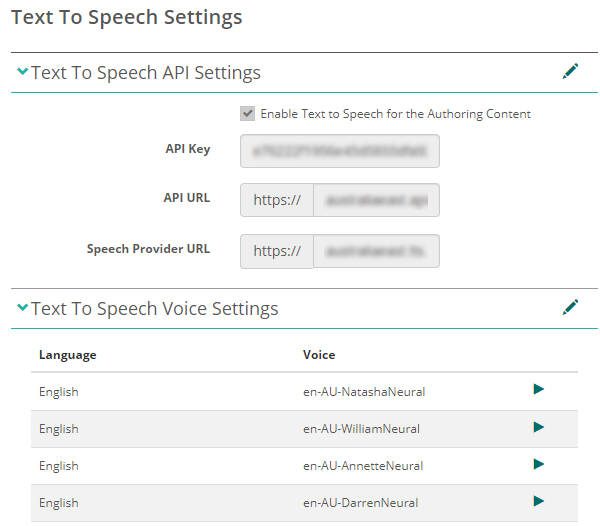Click the Language column header

(68, 355)
